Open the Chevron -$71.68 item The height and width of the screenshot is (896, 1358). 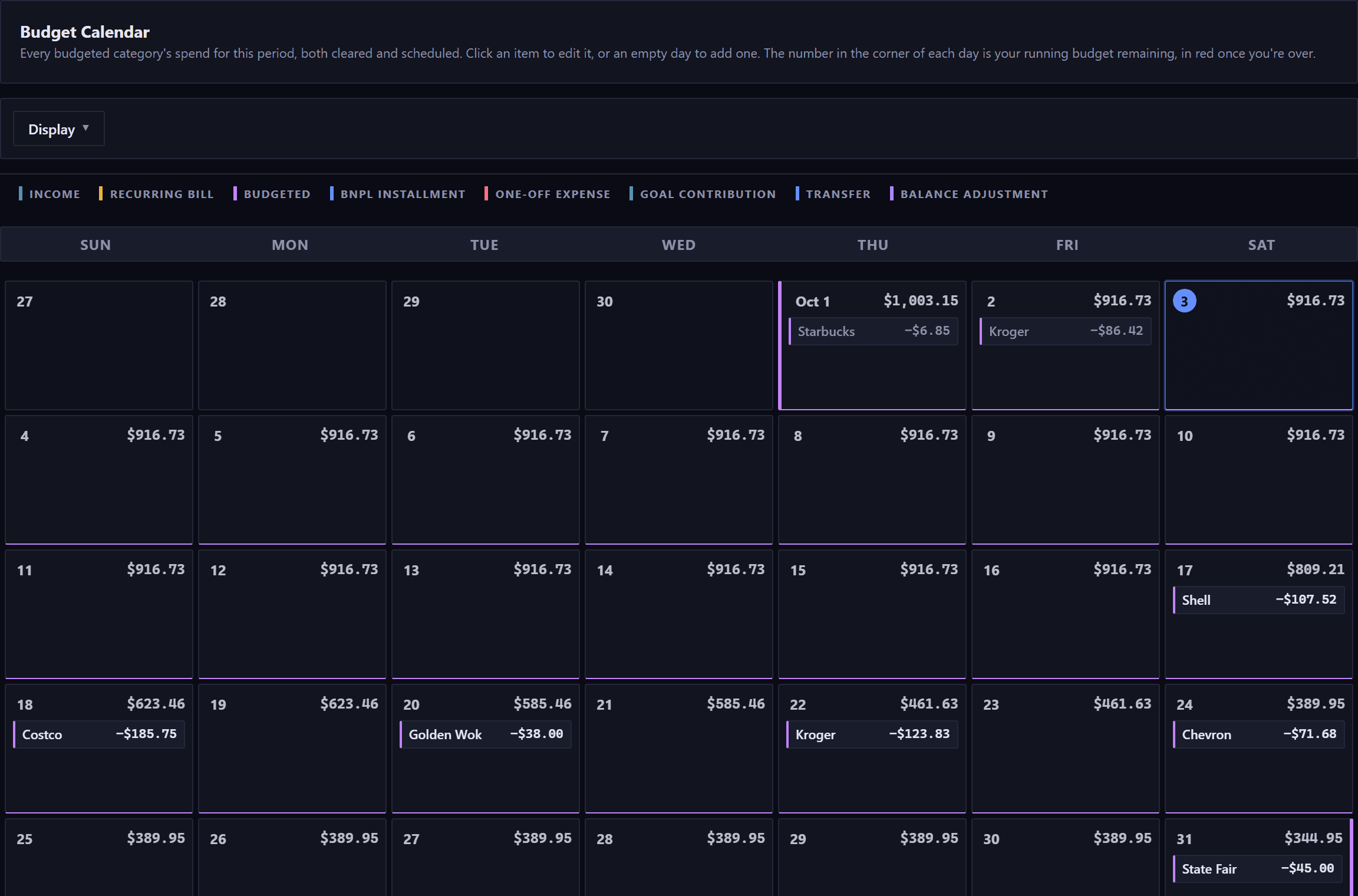pos(1259,734)
